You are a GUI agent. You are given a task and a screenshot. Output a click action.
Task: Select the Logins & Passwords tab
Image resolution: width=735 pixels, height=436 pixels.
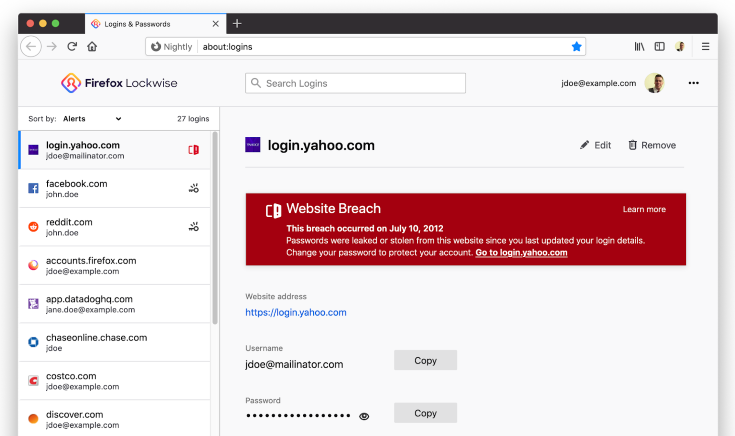click(x=156, y=23)
